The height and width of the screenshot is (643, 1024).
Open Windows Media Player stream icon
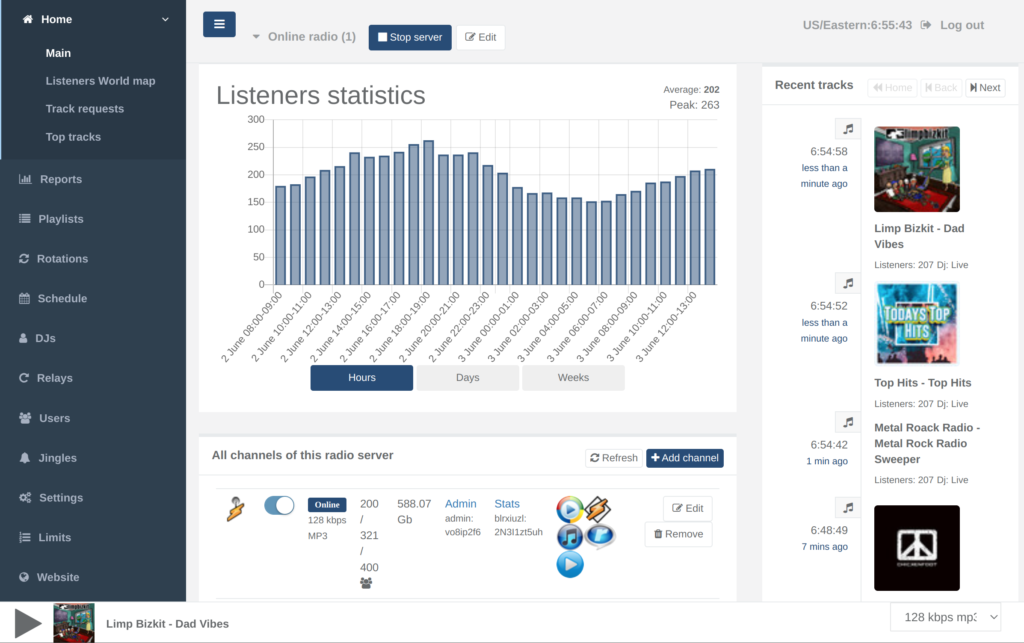pos(569,509)
